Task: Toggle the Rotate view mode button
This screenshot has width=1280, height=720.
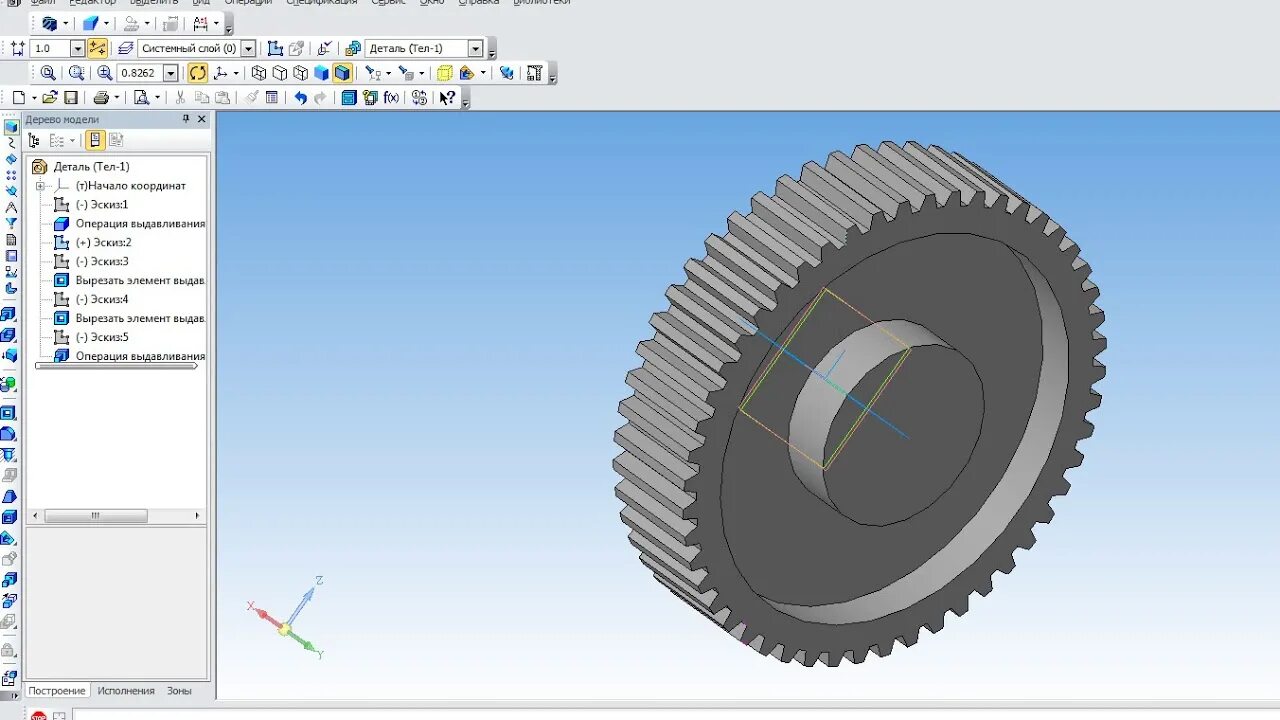Action: click(x=198, y=72)
